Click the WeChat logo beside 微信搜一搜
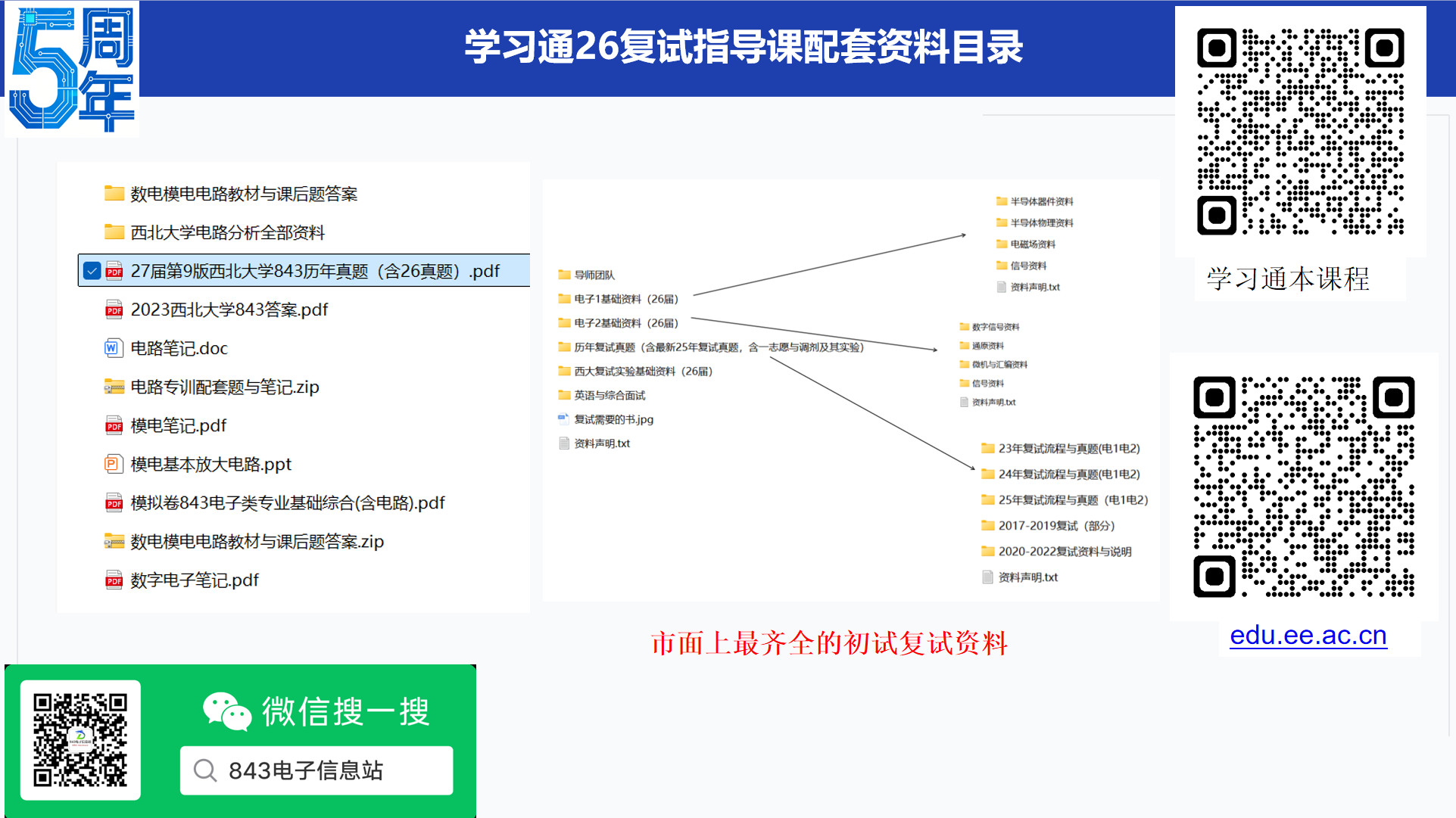The height and width of the screenshot is (818, 1456). (226, 711)
